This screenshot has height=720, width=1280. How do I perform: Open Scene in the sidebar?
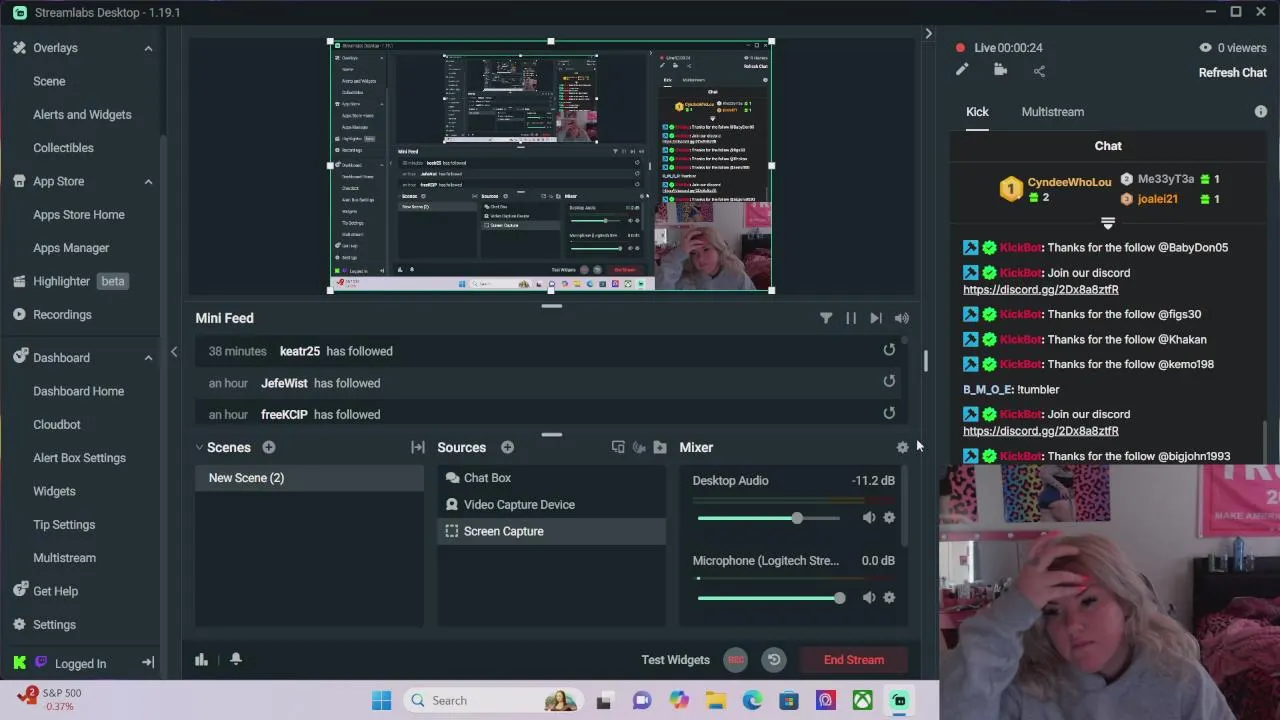49,81
